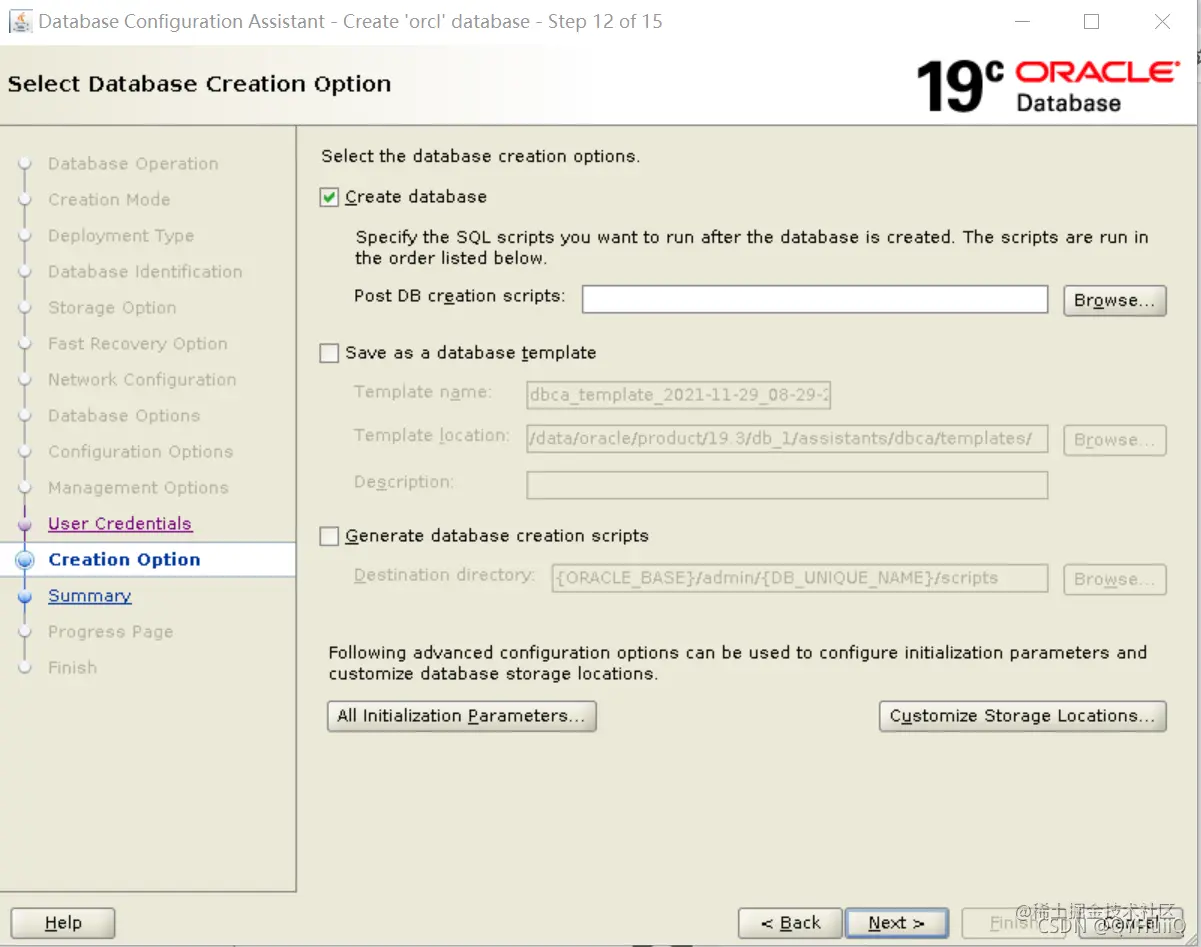Click the Template location field
The height and width of the screenshot is (947, 1201).
(787, 439)
